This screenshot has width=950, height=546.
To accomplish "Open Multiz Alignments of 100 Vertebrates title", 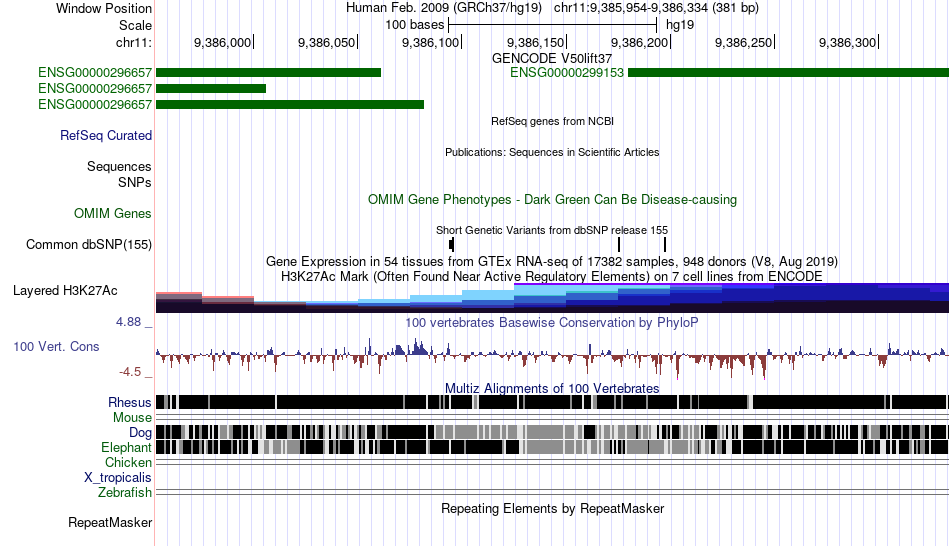I will point(552,388).
